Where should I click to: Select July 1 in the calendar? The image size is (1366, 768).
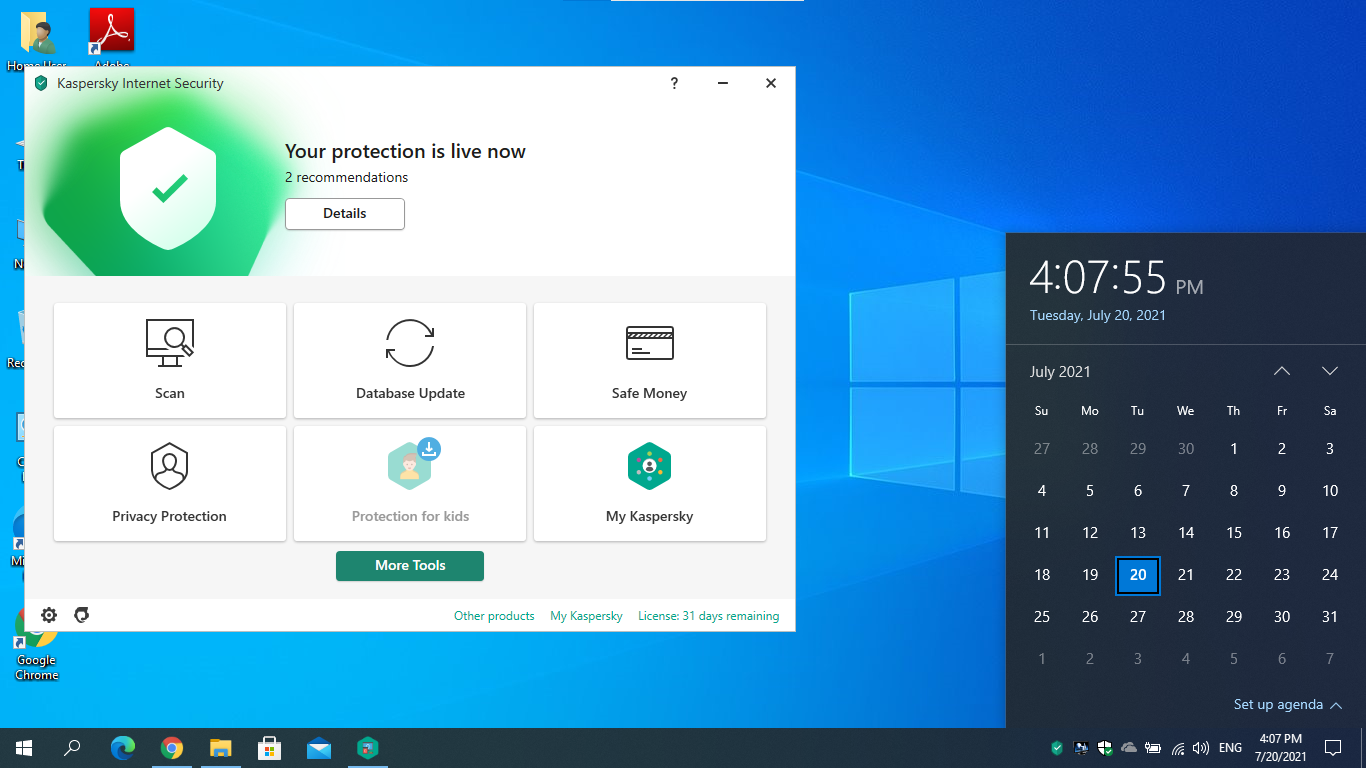click(1234, 449)
